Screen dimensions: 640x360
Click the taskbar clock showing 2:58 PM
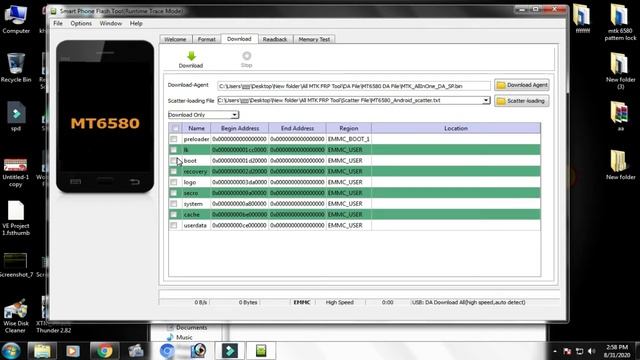[617, 351]
